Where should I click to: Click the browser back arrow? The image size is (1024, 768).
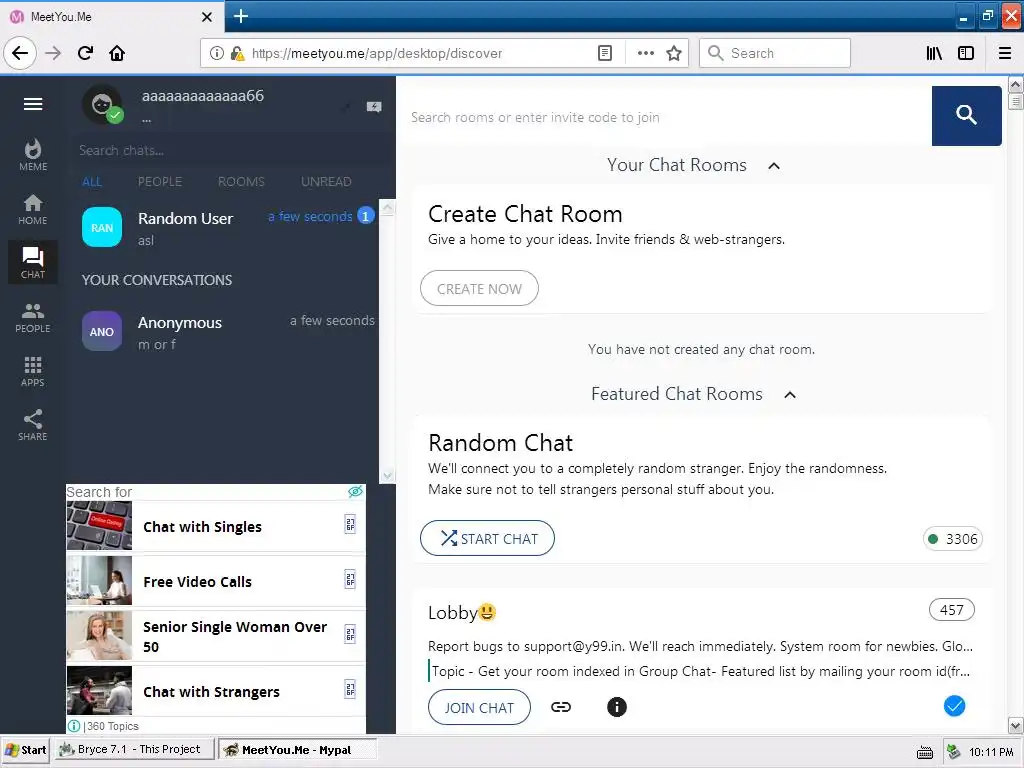pyautogui.click(x=20, y=53)
